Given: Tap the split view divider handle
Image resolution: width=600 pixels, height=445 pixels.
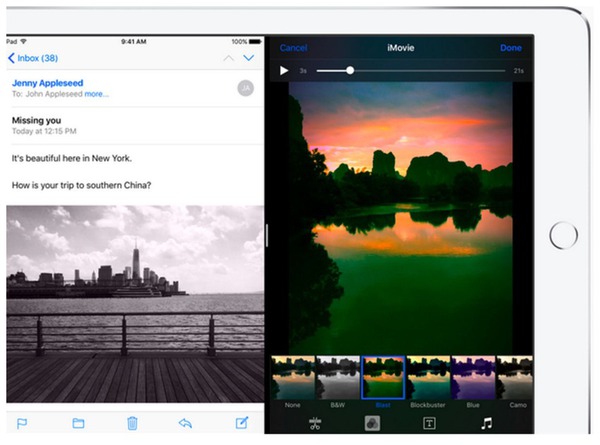Looking at the screenshot, I should 267,235.
